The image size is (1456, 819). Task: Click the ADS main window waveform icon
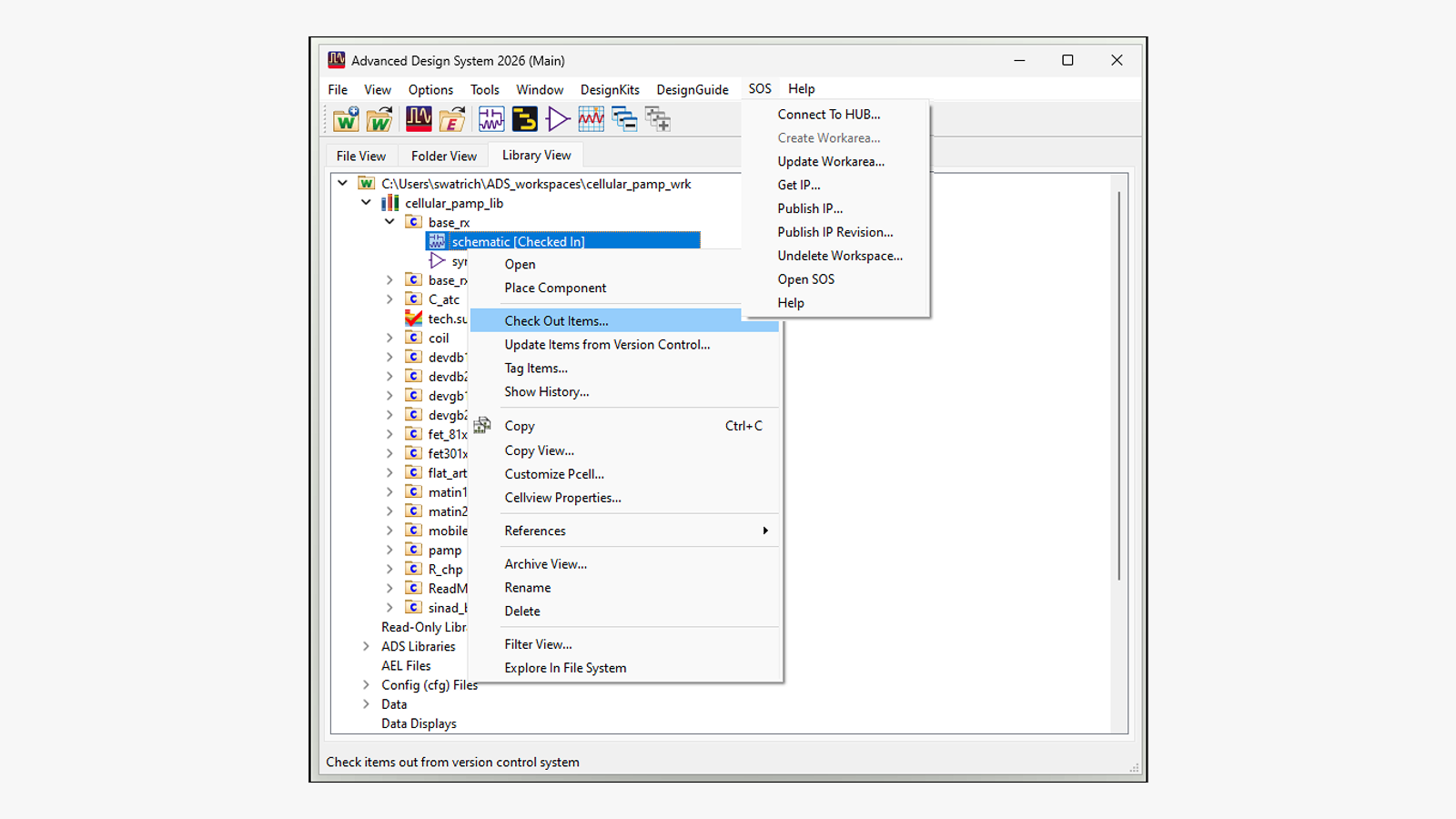419,119
